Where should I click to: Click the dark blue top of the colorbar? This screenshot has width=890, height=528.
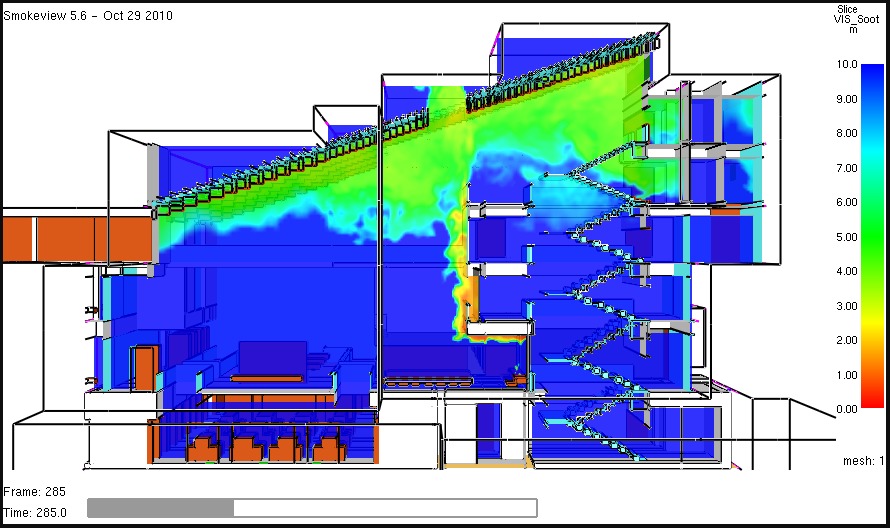coord(872,70)
